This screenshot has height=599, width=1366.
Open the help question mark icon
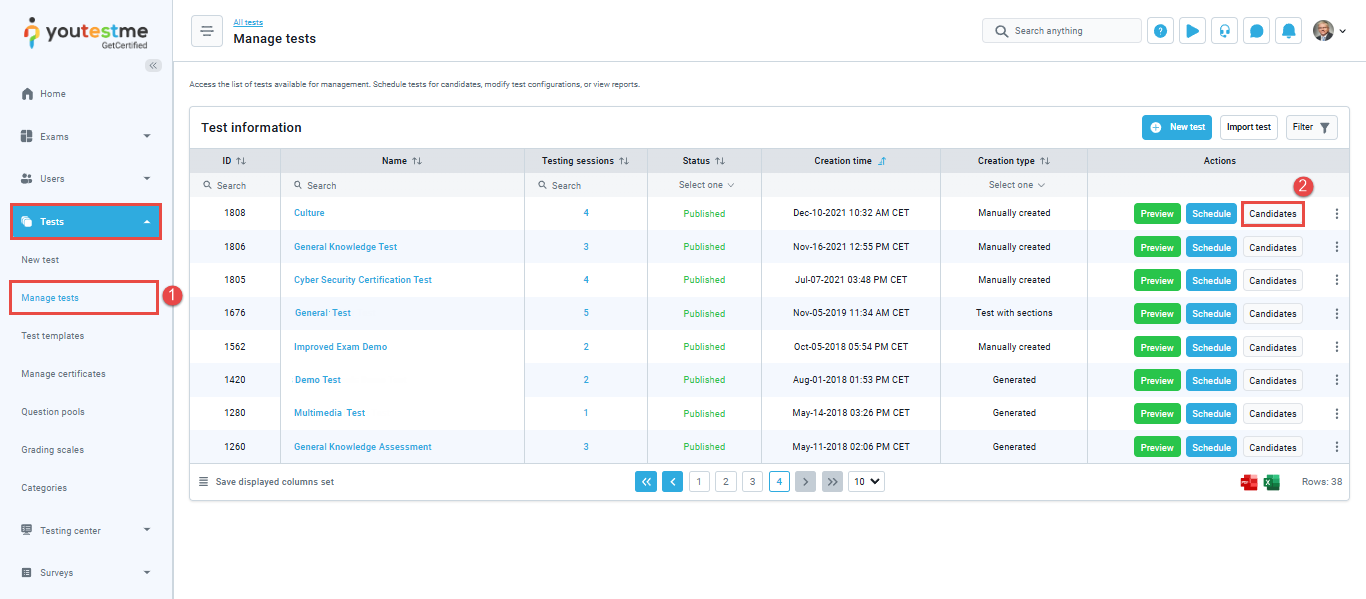coord(1160,31)
